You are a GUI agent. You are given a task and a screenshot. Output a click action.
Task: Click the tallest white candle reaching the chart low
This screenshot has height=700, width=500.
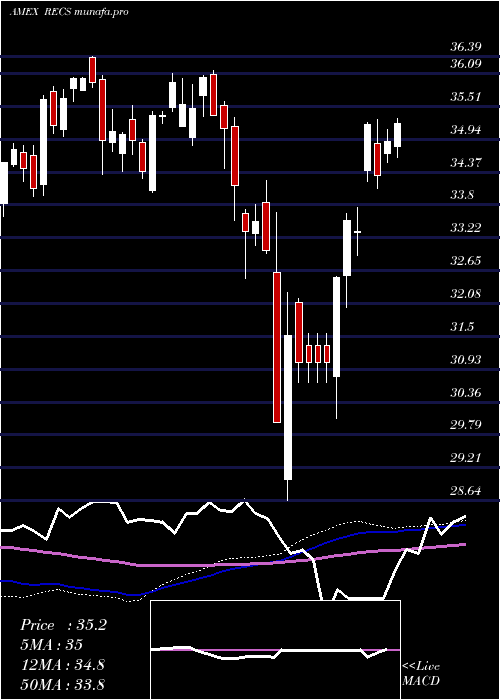point(288,407)
